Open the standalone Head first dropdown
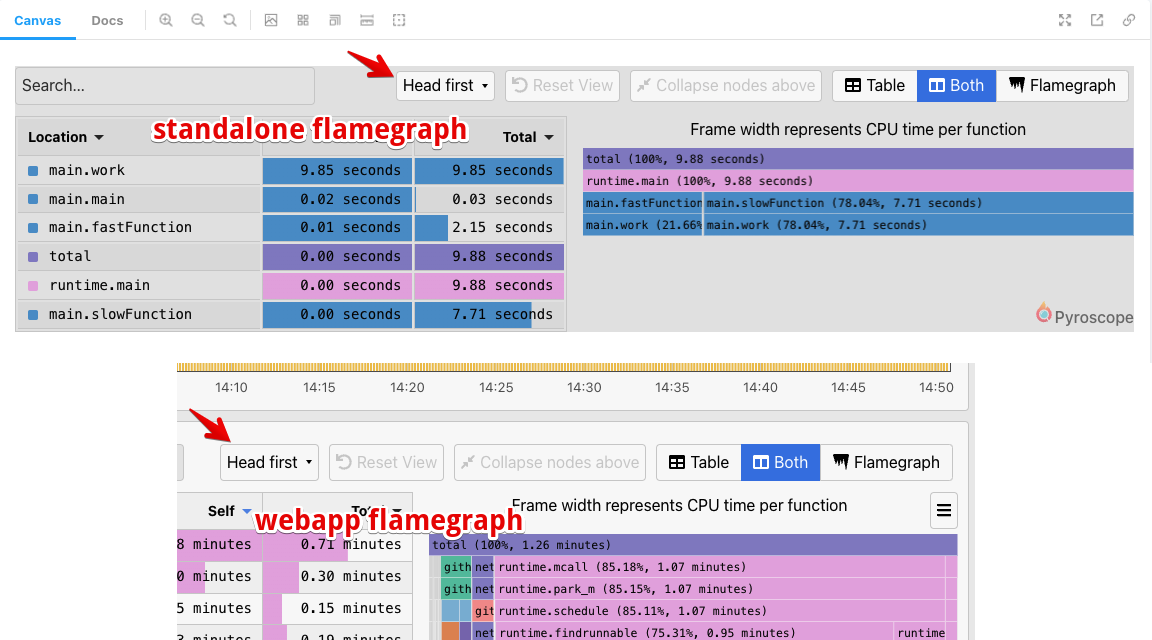The width and height of the screenshot is (1152, 640). 445,86
